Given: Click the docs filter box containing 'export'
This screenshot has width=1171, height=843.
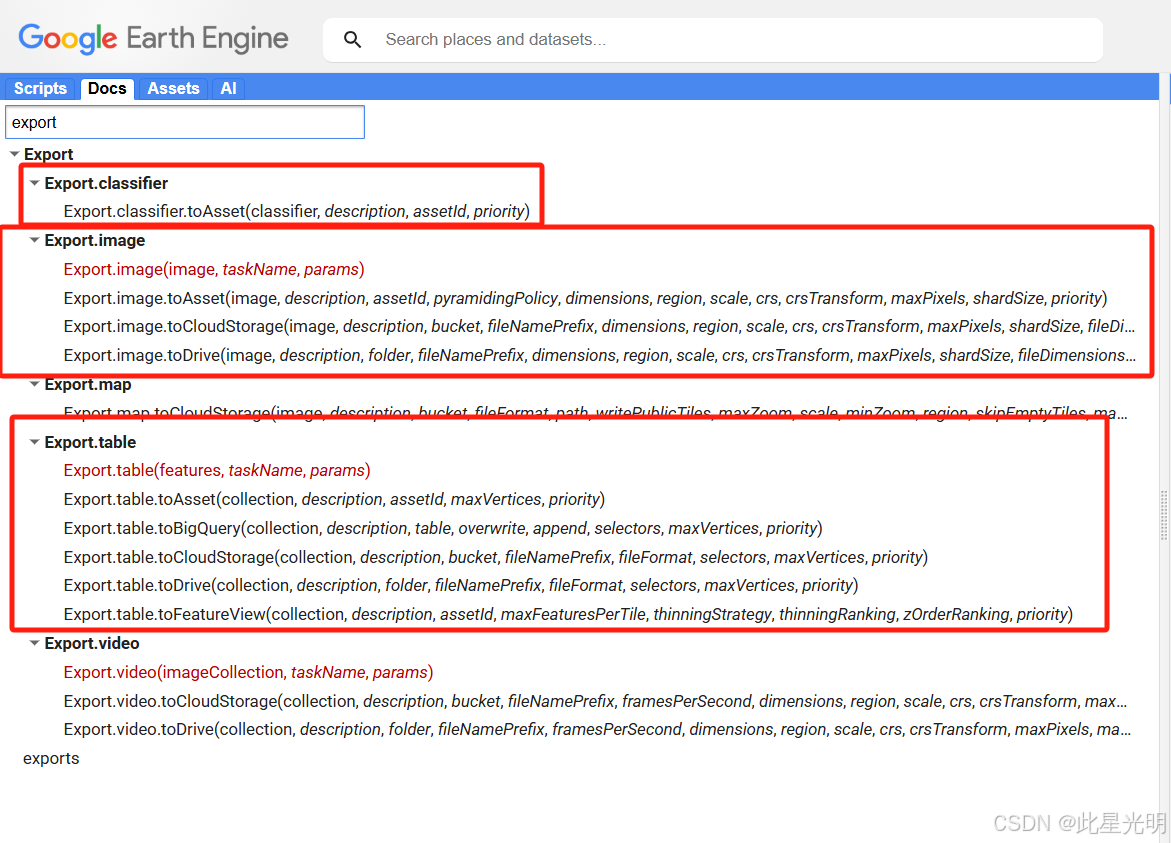Looking at the screenshot, I should tap(185, 122).
